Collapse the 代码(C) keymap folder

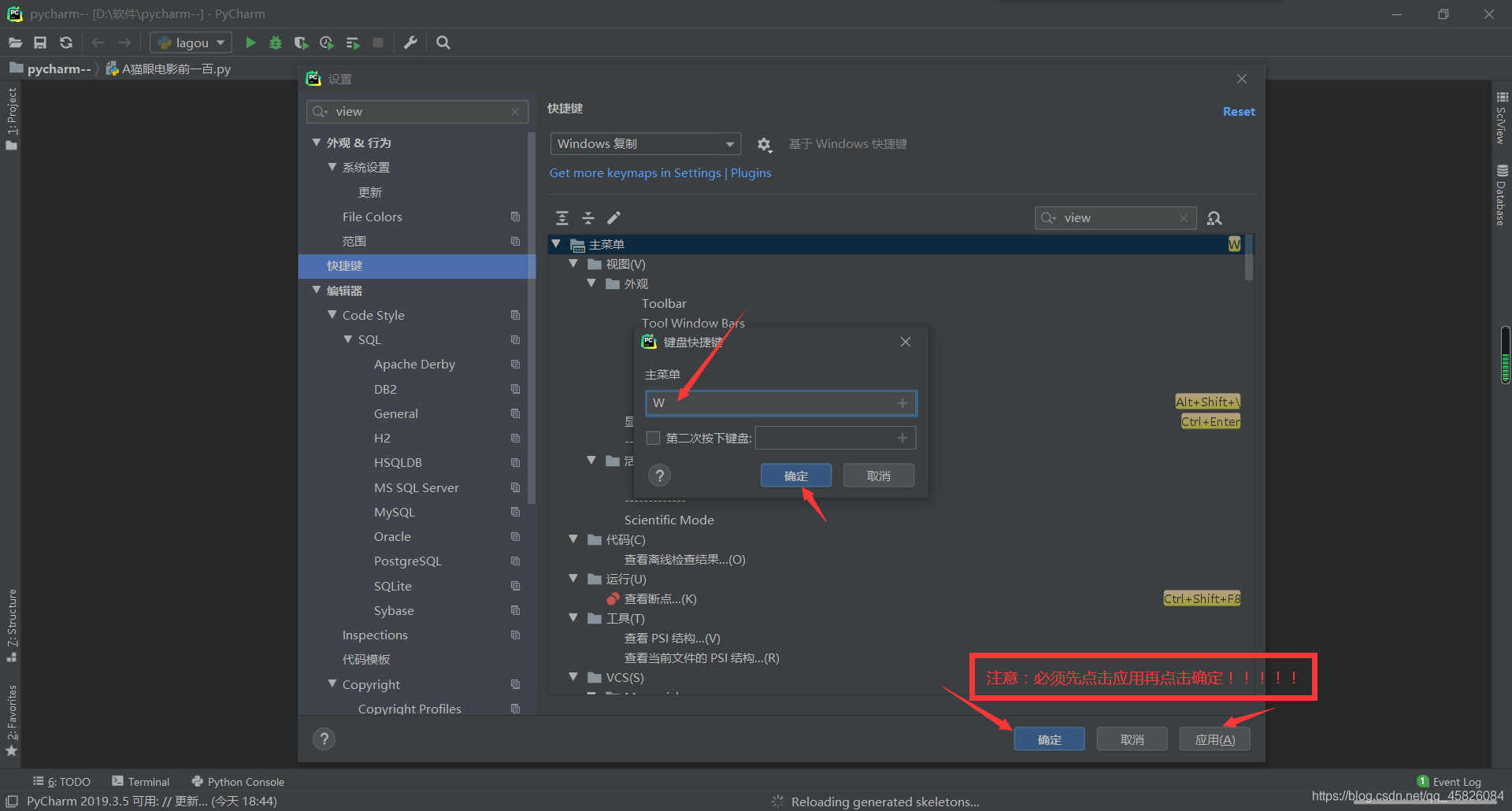tap(573, 539)
